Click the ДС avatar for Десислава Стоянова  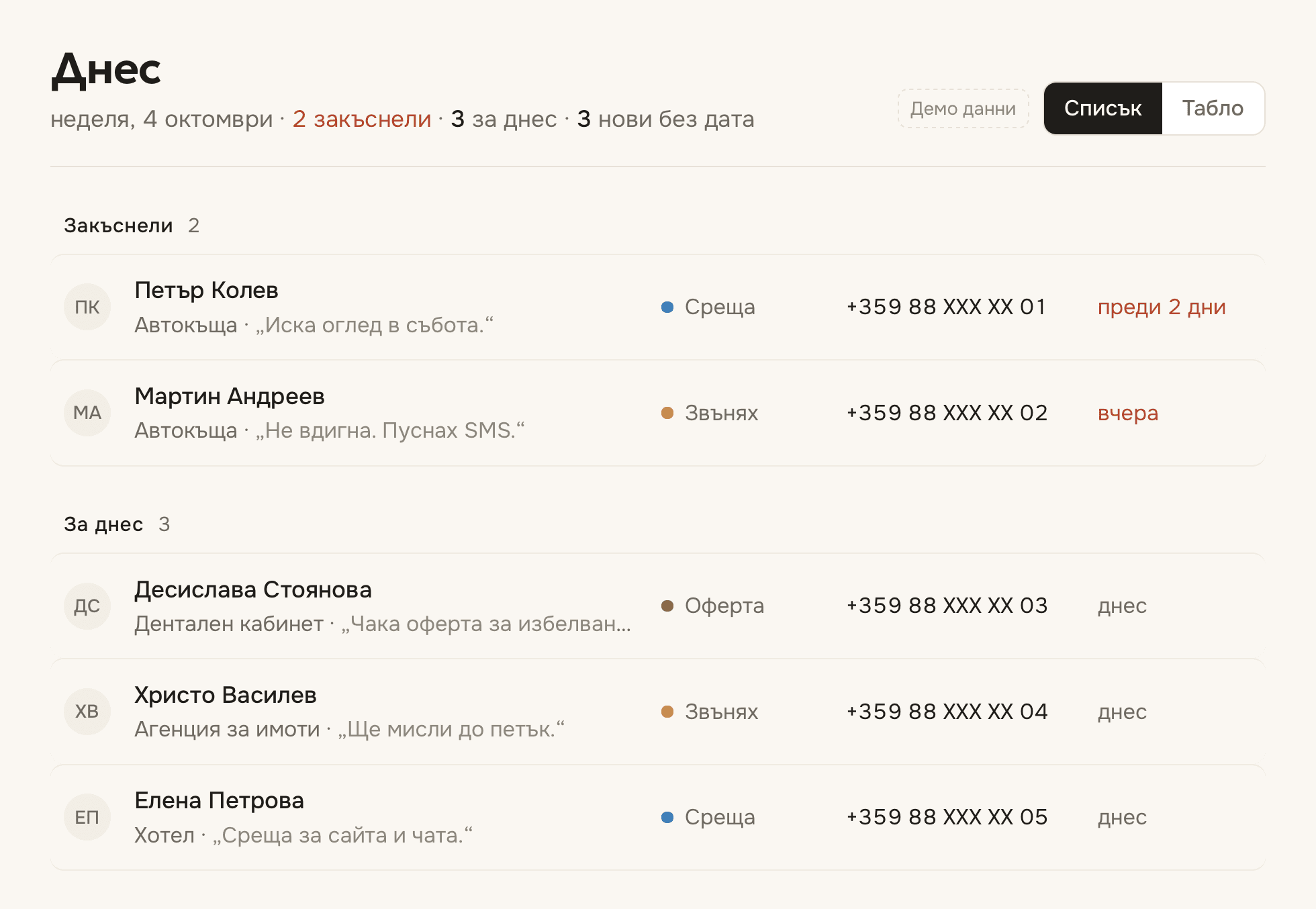(87, 606)
